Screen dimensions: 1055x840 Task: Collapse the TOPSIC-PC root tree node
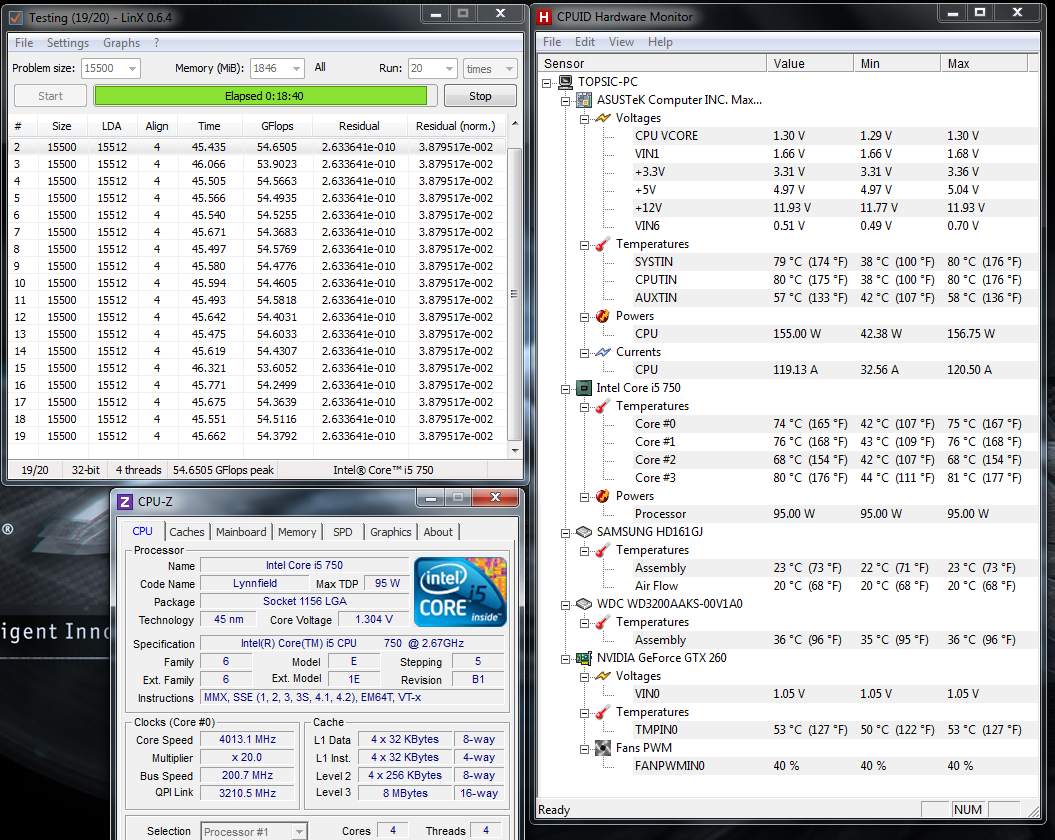[x=547, y=82]
